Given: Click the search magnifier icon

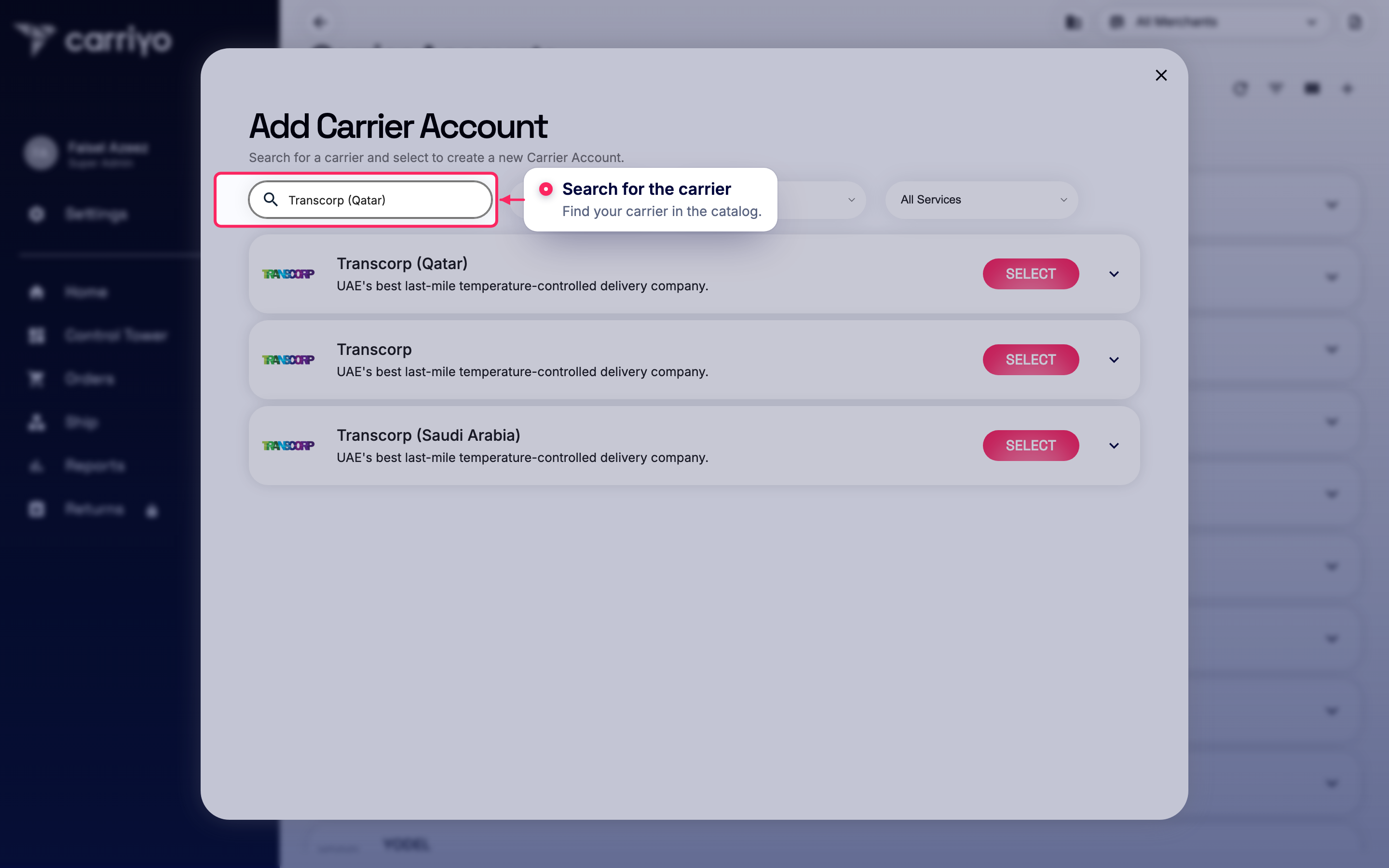Looking at the screenshot, I should (x=271, y=199).
